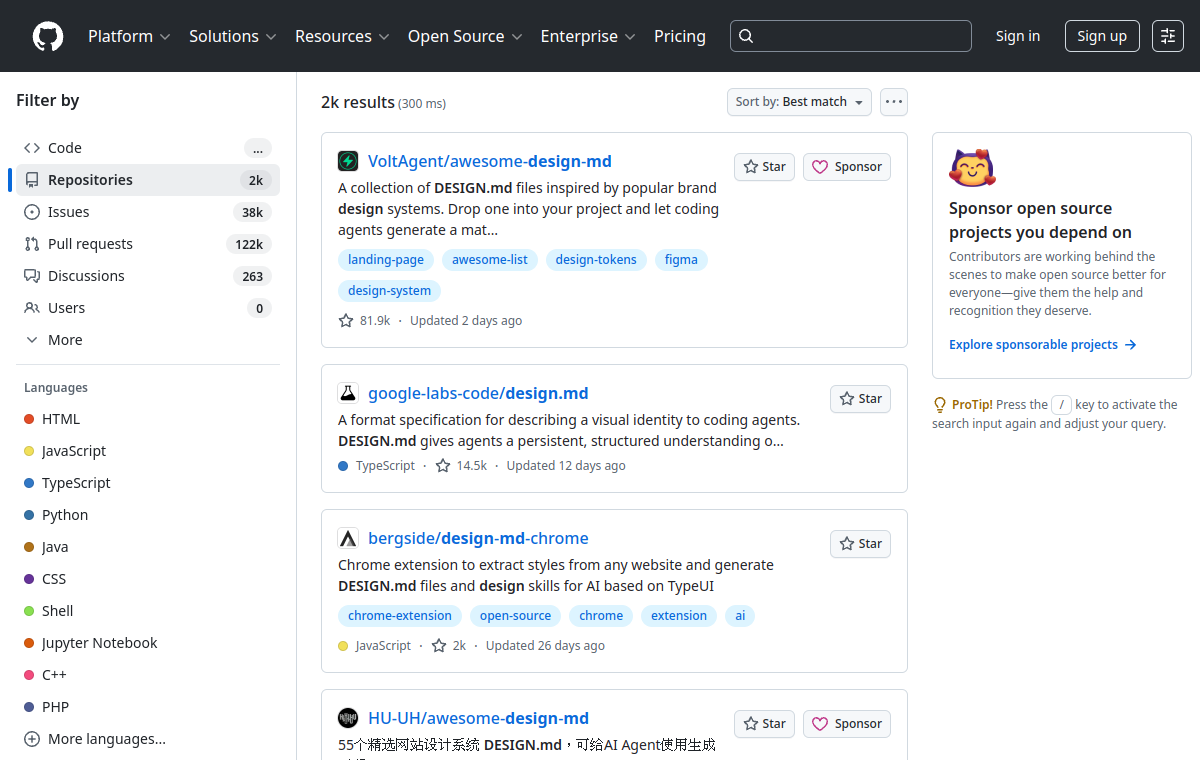Click the VoltAgent repository avatar
This screenshot has height=760, width=1200.
348,161
